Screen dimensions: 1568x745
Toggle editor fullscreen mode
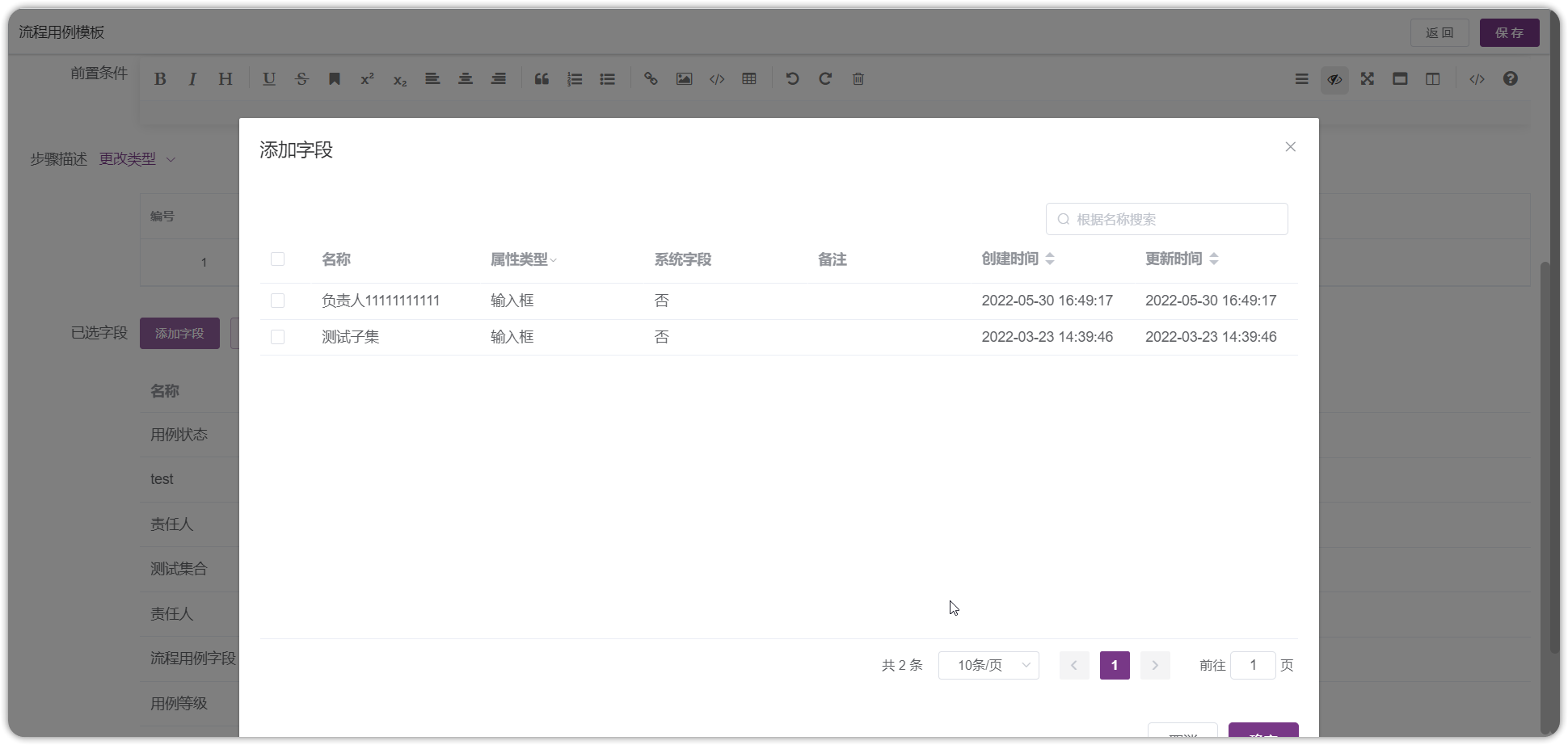[1368, 79]
